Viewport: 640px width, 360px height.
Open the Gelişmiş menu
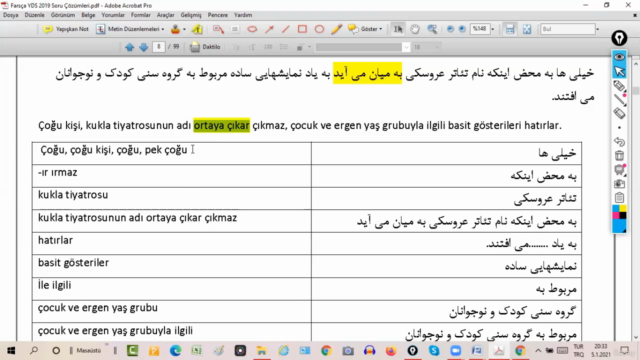click(191, 15)
